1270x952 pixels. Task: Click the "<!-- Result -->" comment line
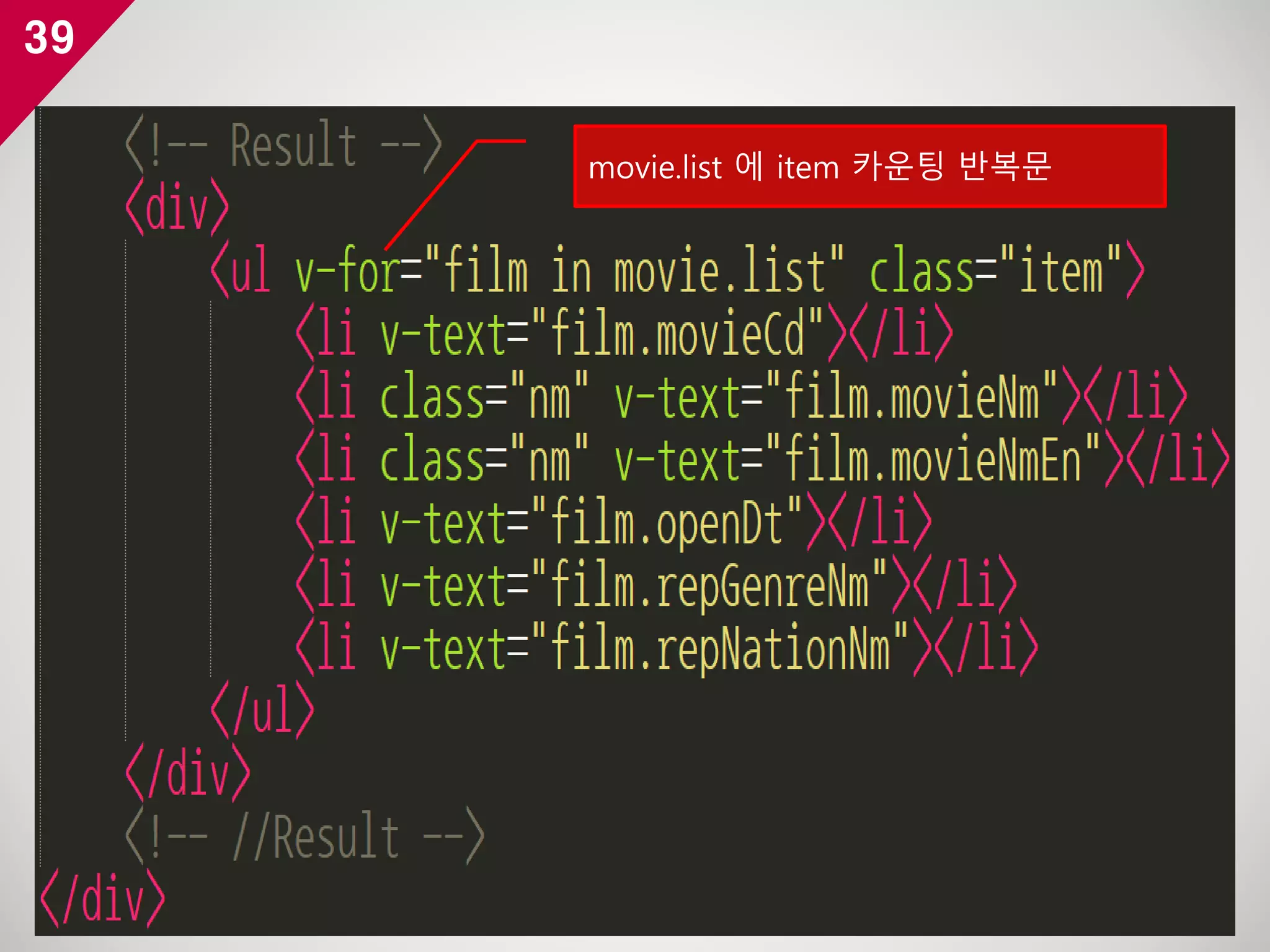pos(283,144)
